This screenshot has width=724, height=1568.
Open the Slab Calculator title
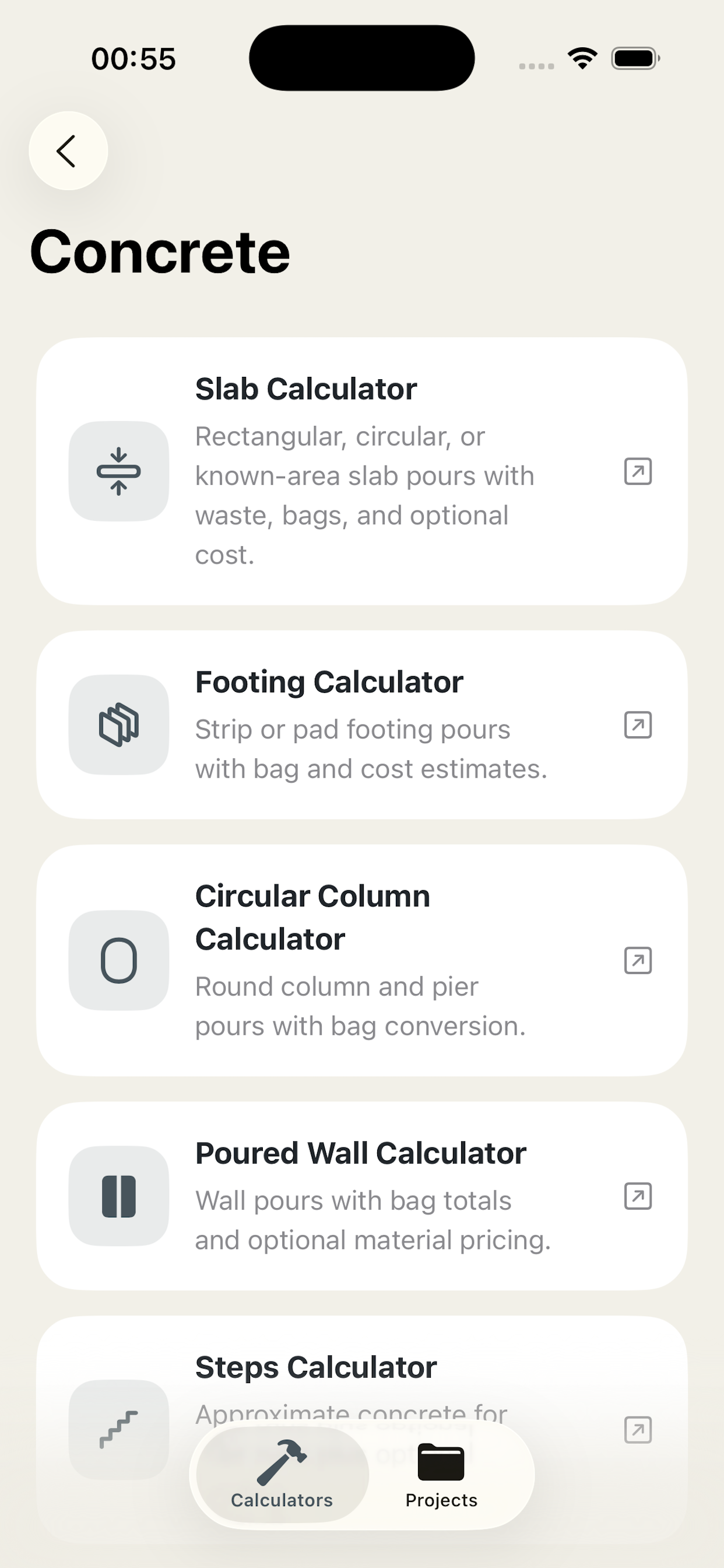(306, 389)
